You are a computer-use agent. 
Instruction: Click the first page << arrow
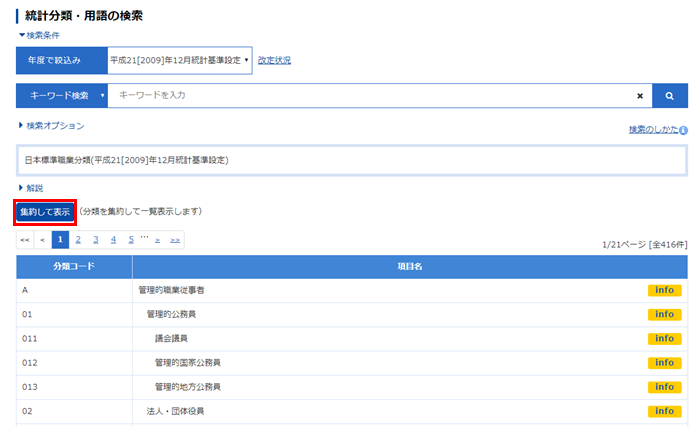(25, 240)
